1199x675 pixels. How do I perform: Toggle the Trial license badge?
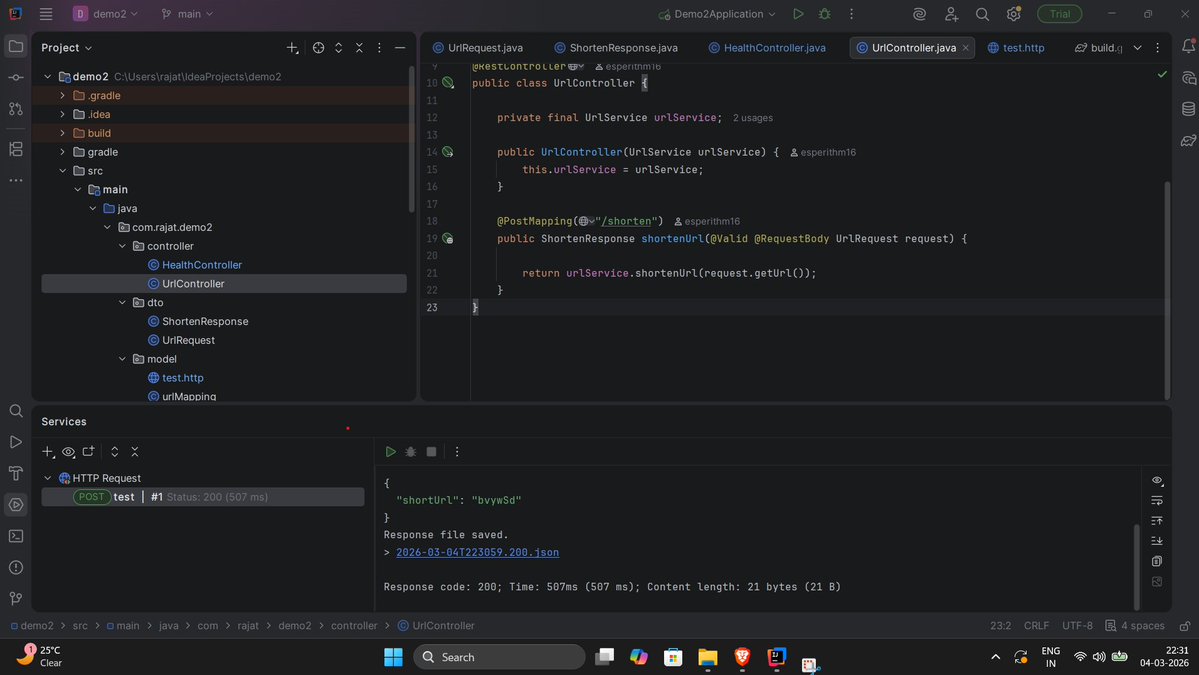pos(1059,14)
